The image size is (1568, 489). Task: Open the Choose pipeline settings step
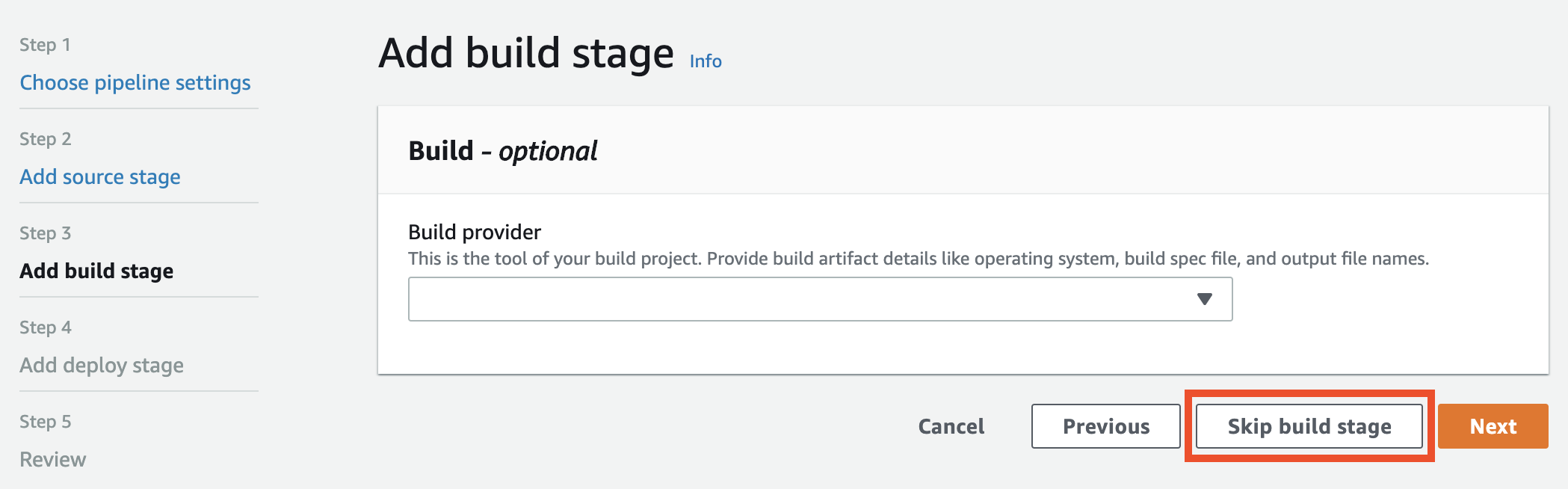click(135, 82)
